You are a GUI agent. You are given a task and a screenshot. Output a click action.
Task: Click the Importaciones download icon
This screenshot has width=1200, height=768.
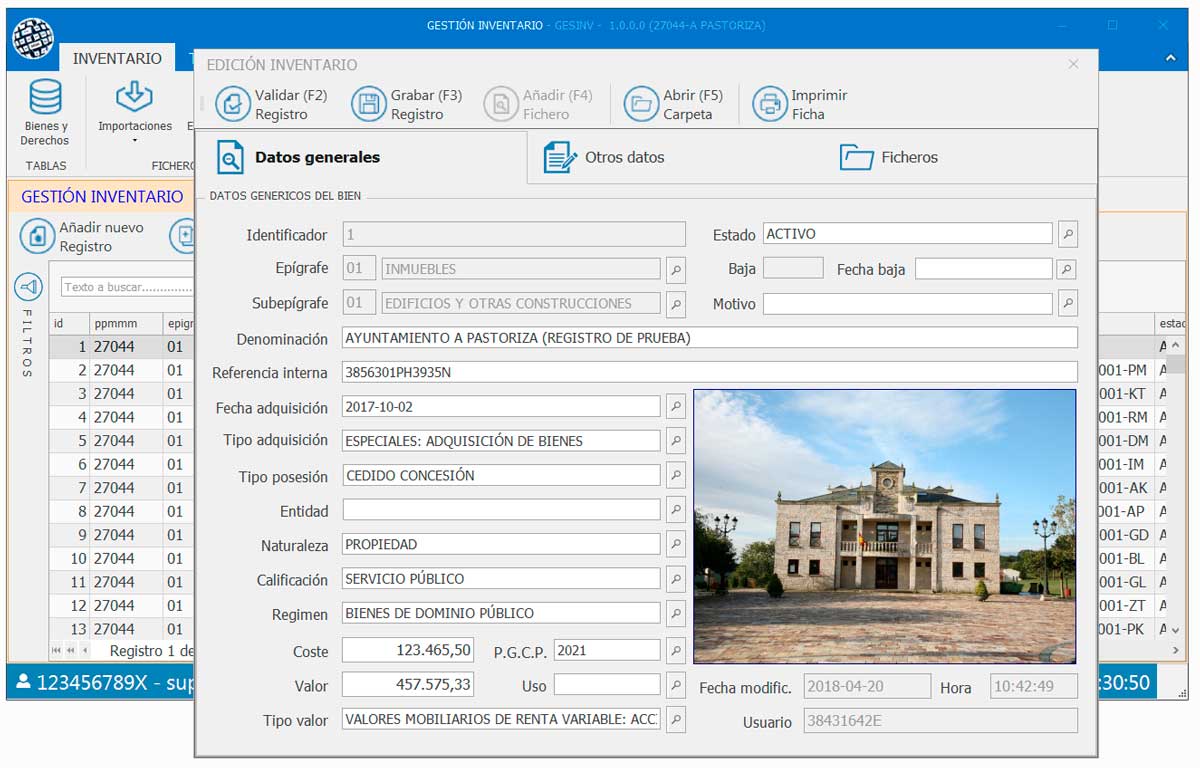pyautogui.click(x=134, y=97)
